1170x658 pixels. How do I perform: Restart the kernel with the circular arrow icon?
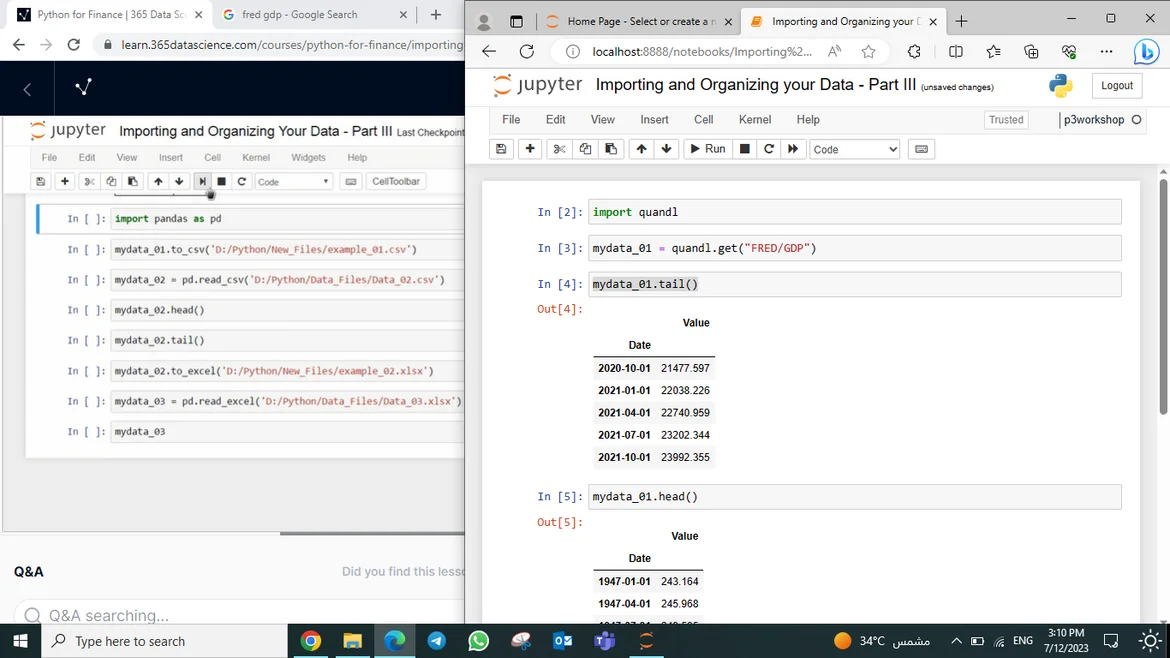tap(769, 149)
